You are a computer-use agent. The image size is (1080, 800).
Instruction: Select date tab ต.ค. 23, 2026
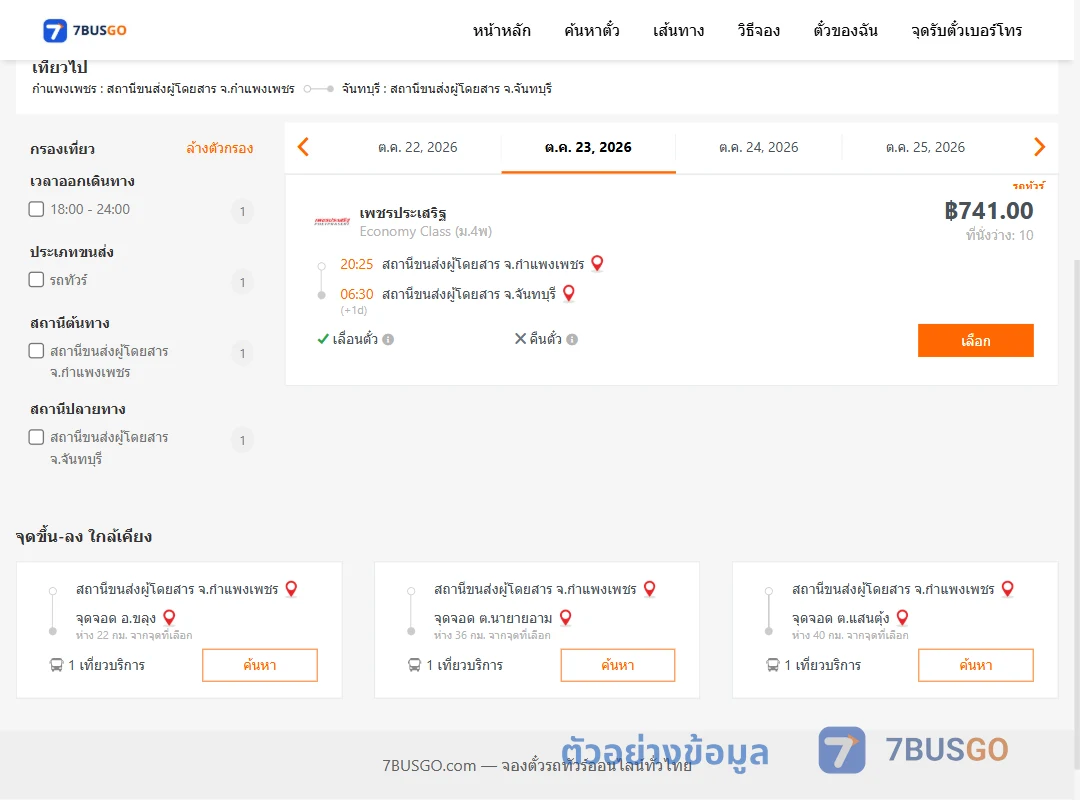point(588,147)
